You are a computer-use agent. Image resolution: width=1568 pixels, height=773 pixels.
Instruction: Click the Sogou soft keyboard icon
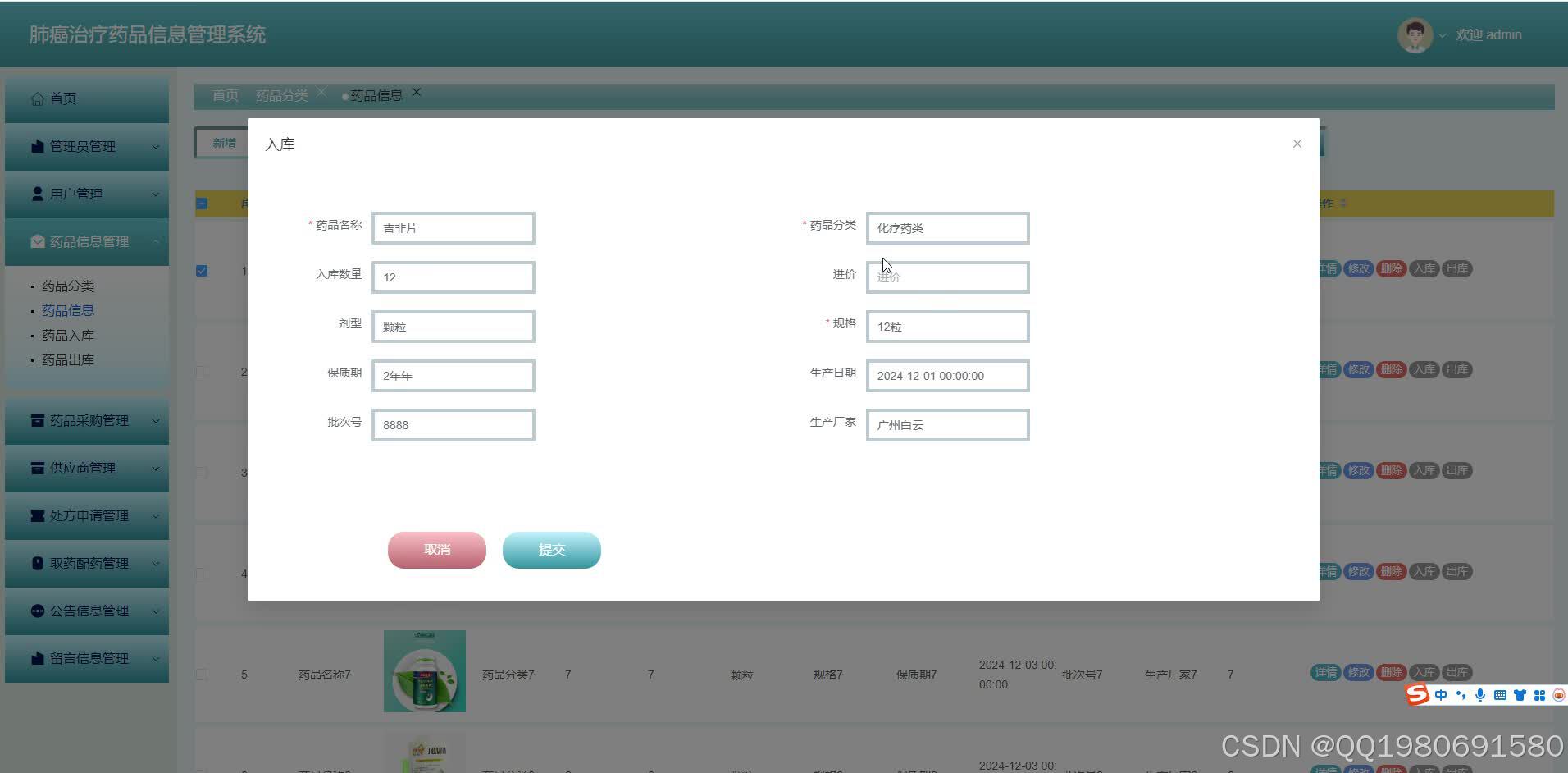click(x=1500, y=695)
